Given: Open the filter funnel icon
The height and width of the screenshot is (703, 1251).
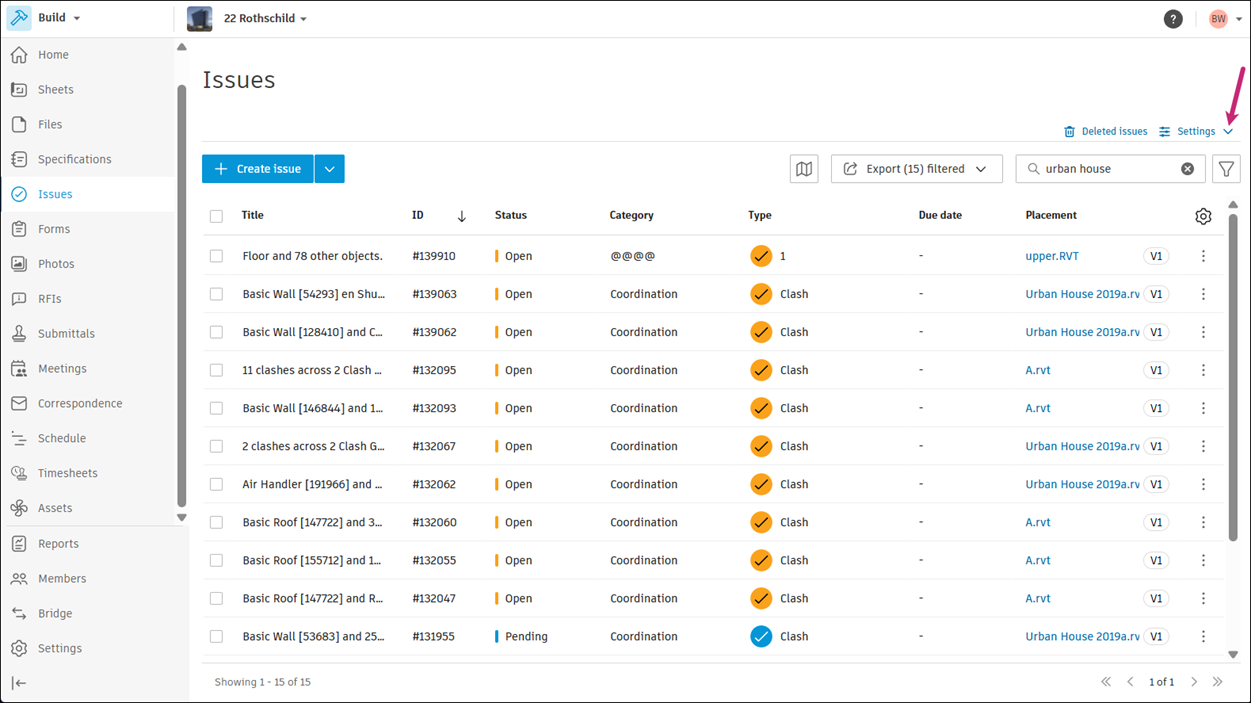Looking at the screenshot, I should 1226,169.
